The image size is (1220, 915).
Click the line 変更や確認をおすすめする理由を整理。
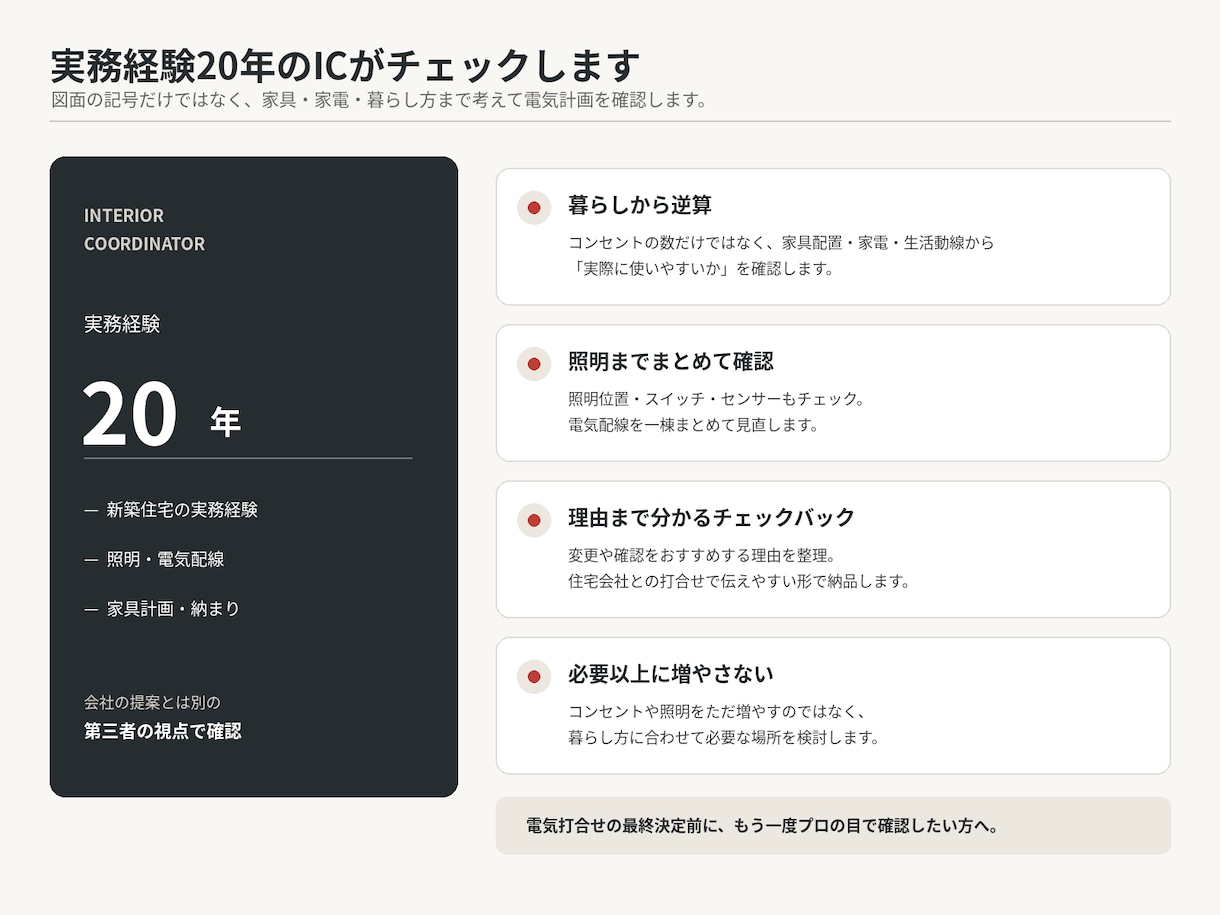coord(701,556)
